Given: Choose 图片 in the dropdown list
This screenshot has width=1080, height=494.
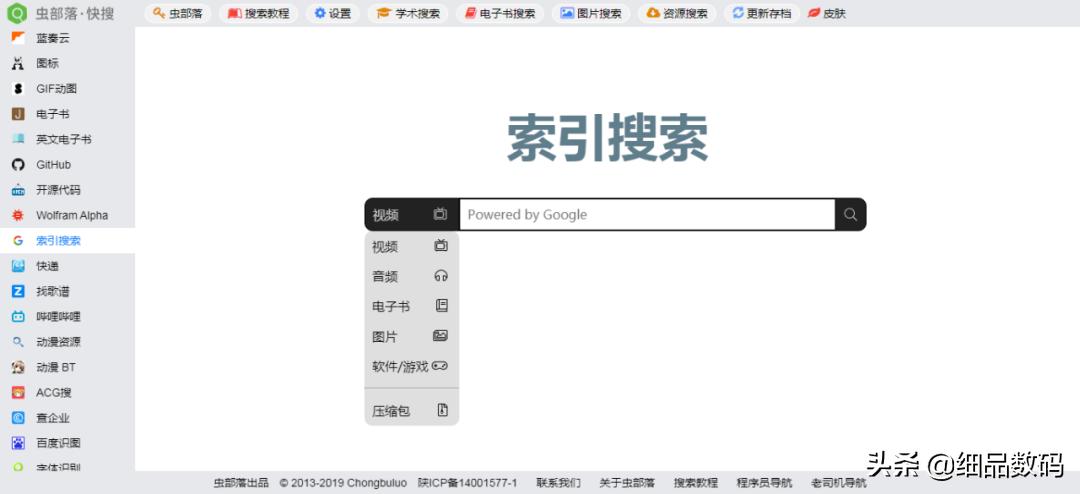Looking at the screenshot, I should pyautogui.click(x=411, y=337).
